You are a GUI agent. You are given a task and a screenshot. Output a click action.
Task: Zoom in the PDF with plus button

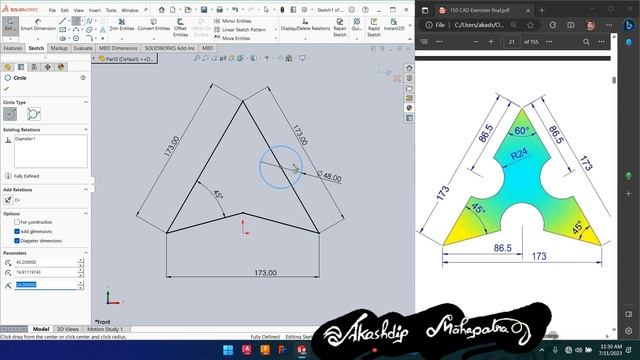point(491,42)
